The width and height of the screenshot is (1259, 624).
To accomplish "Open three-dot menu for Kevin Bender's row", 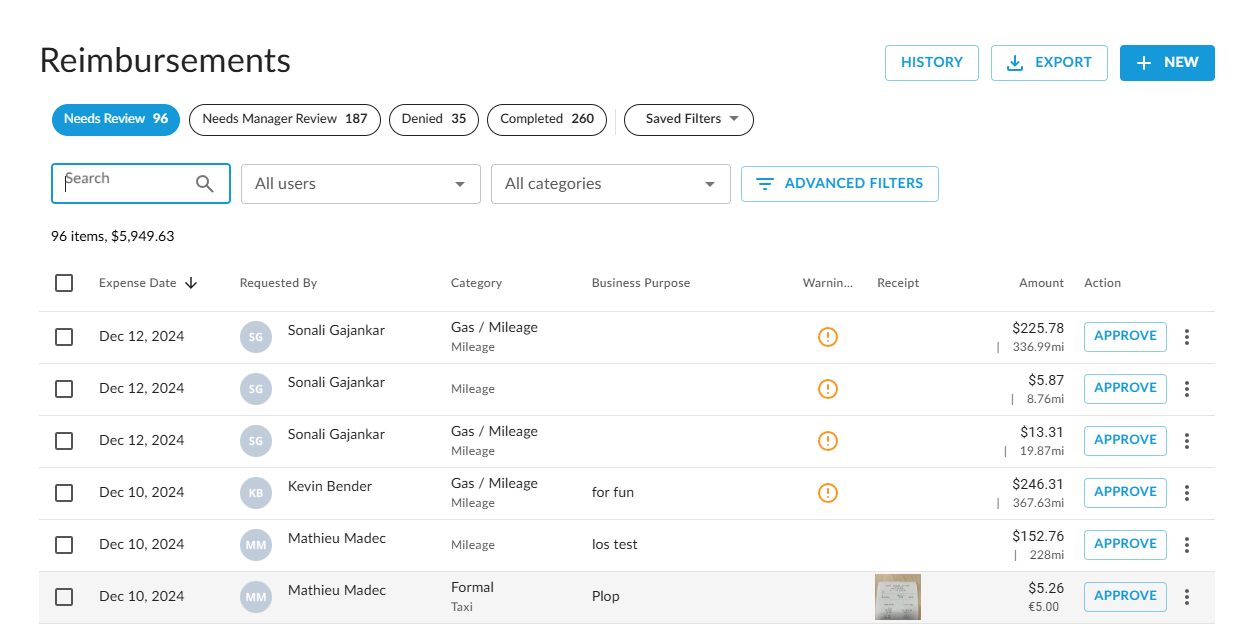I will (1187, 493).
